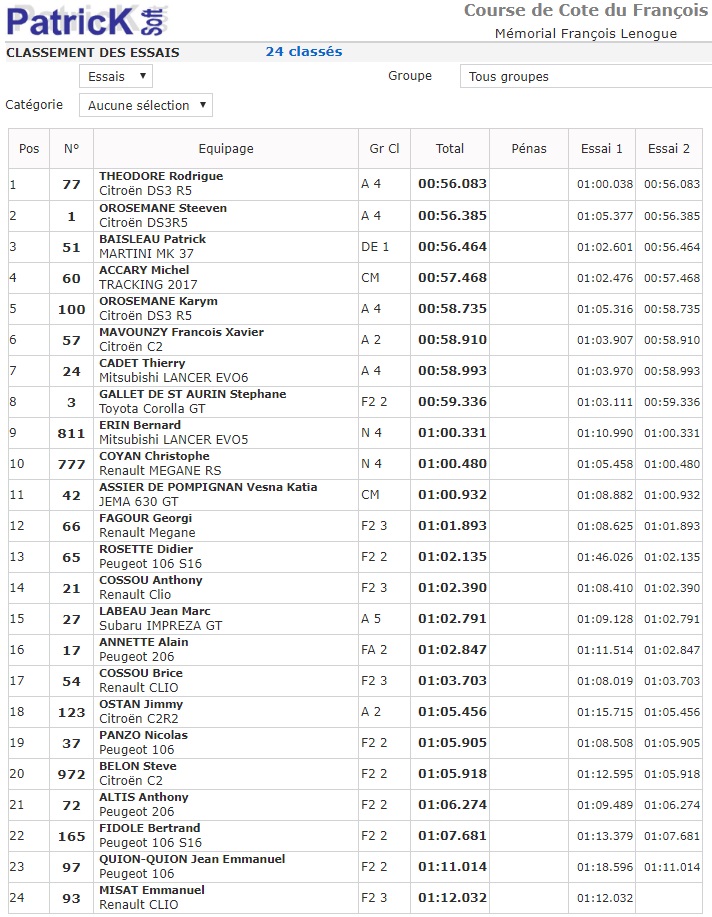Click the Essai 2 column header
This screenshot has height=917, width=712.
[669, 148]
